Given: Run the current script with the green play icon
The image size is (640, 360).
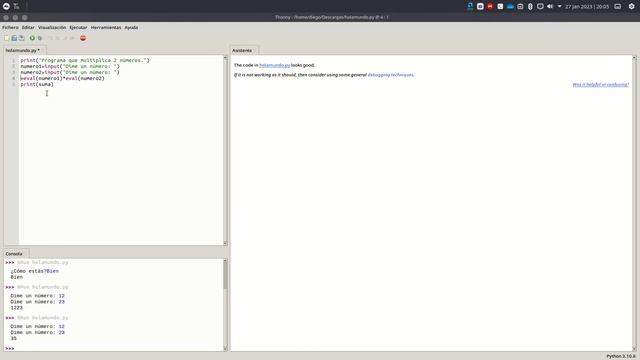Looking at the screenshot, I should point(32,38).
